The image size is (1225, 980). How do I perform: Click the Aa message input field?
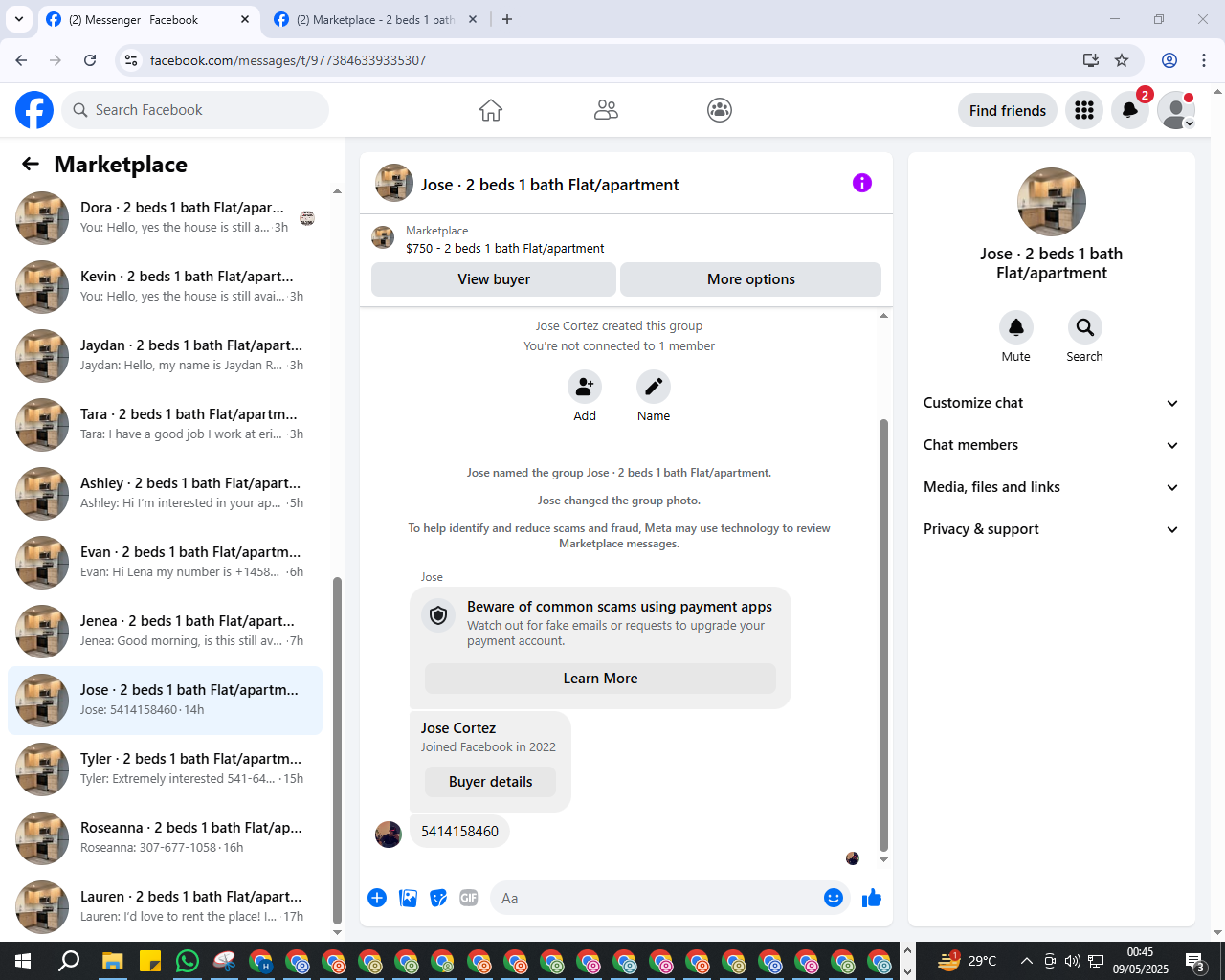click(x=657, y=898)
